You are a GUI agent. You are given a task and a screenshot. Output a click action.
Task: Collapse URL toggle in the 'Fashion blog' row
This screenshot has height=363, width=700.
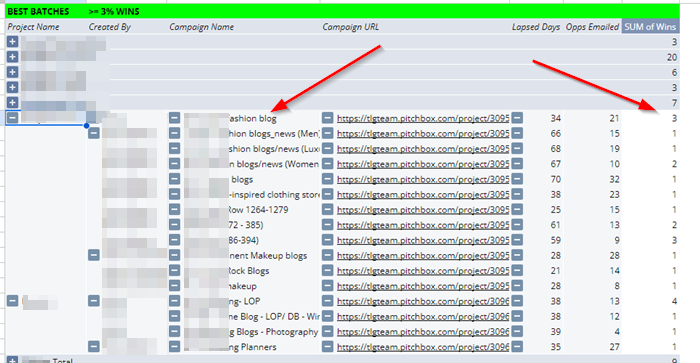(328, 118)
